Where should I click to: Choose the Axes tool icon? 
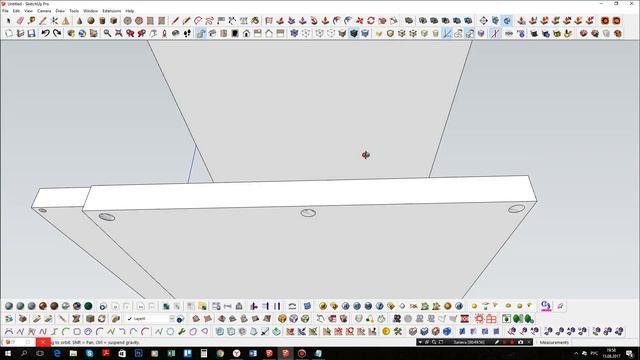(54, 21)
